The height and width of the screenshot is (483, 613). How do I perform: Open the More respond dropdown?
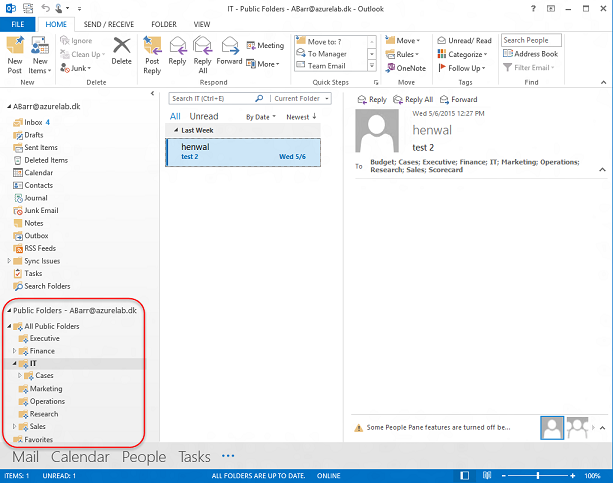[x=263, y=64]
